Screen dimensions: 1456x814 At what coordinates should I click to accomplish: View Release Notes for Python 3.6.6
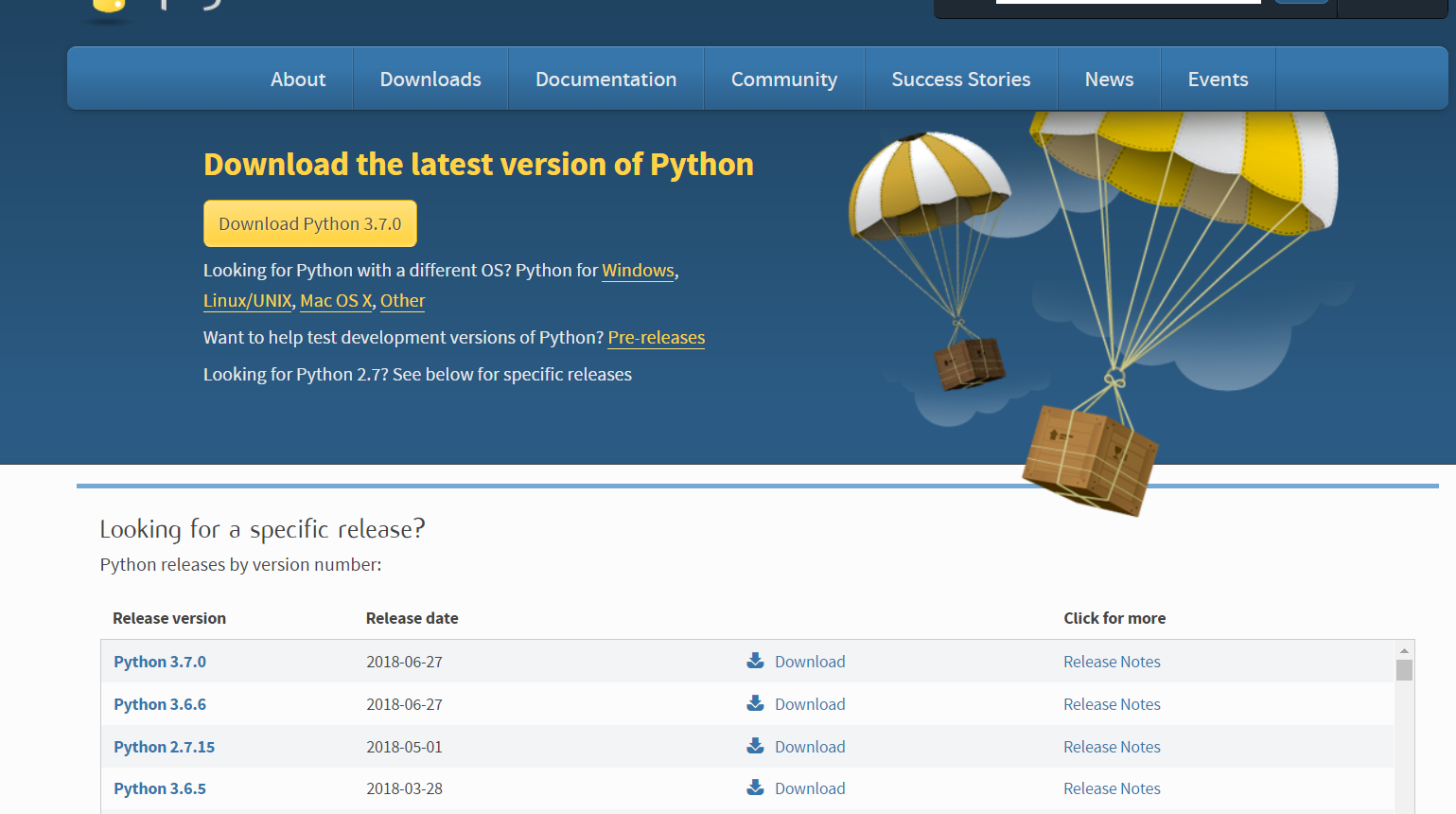[1112, 704]
